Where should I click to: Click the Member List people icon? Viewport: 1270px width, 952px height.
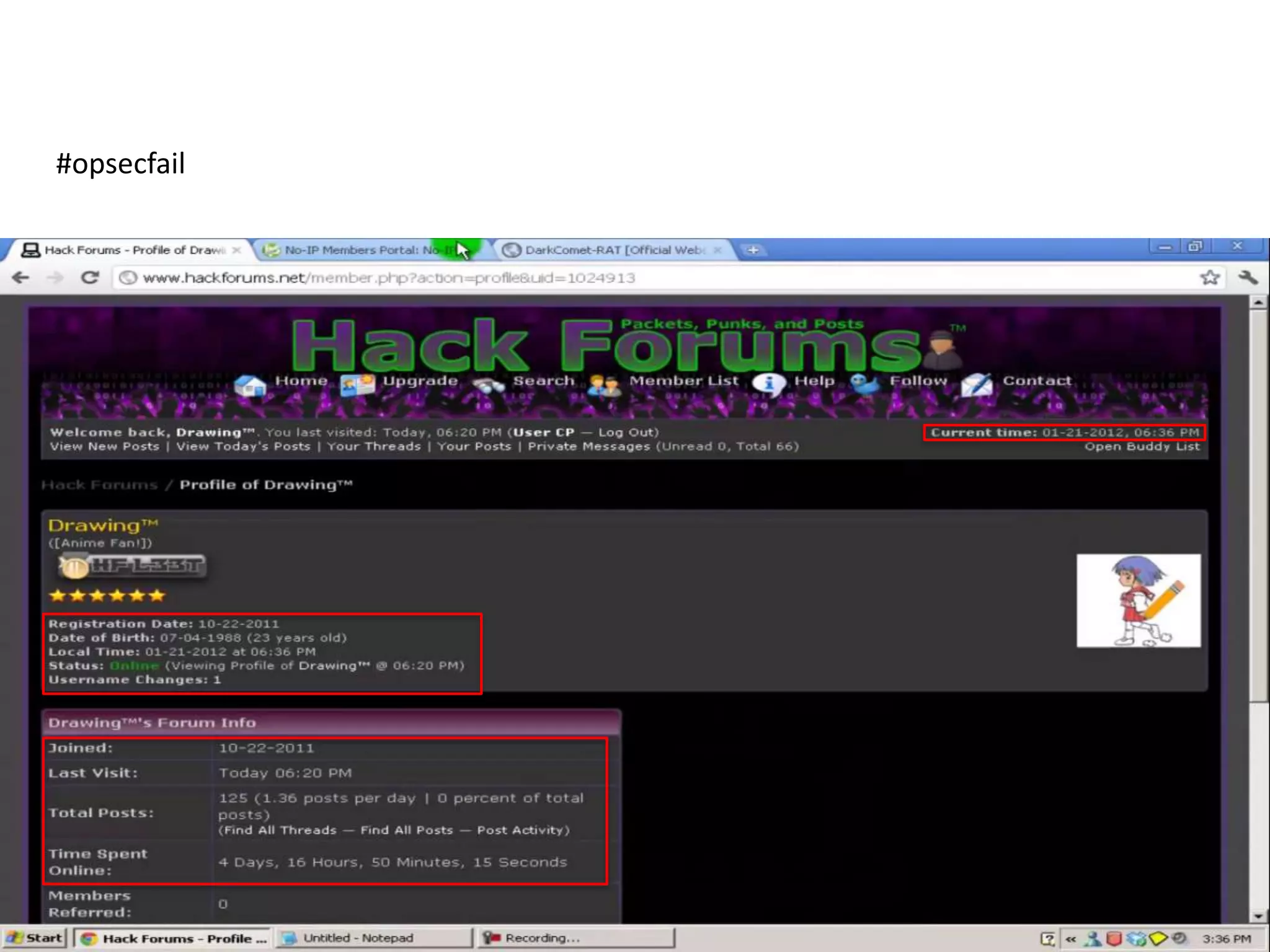pyautogui.click(x=603, y=386)
